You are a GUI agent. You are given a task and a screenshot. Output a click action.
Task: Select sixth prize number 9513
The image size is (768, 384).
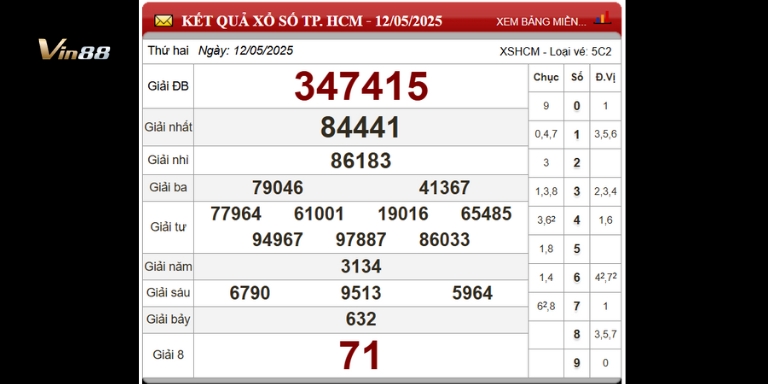point(361,293)
